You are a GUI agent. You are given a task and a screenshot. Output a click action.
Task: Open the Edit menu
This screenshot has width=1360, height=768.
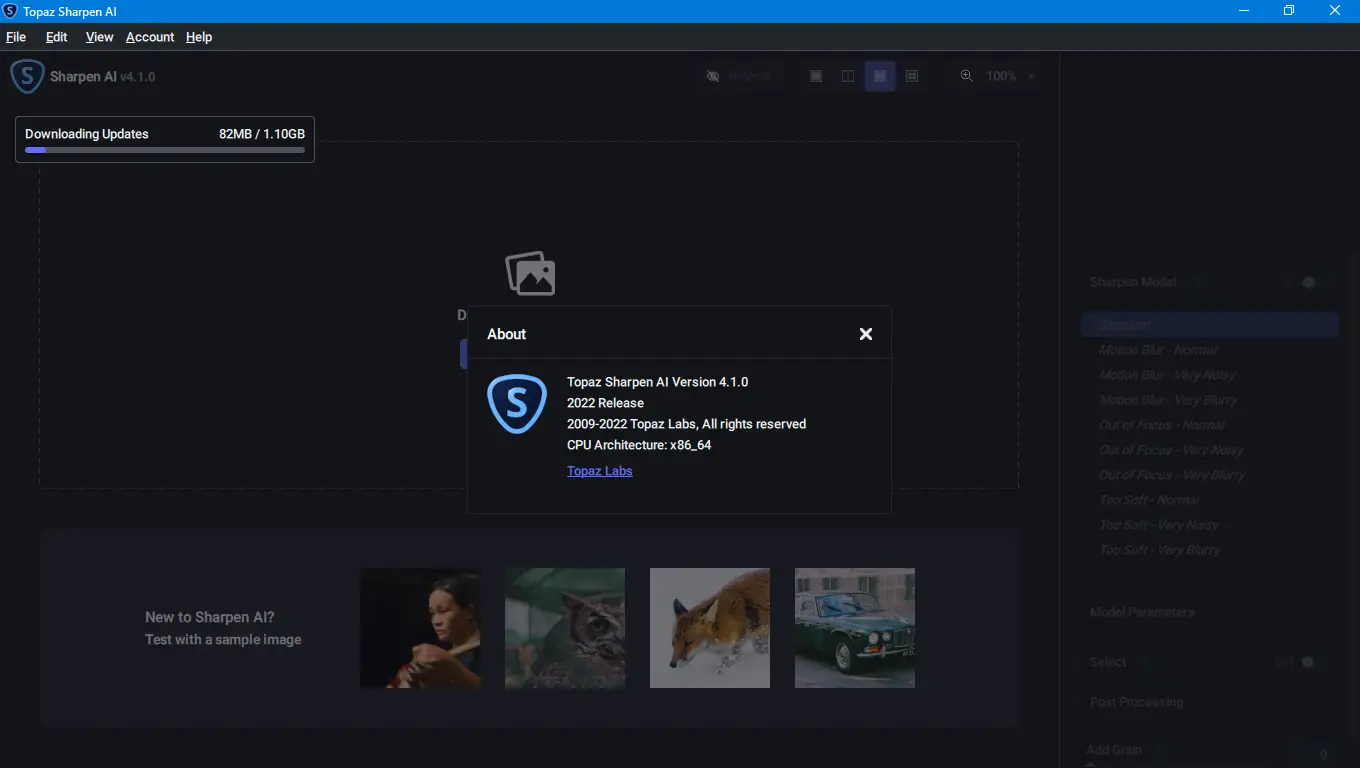pos(57,37)
